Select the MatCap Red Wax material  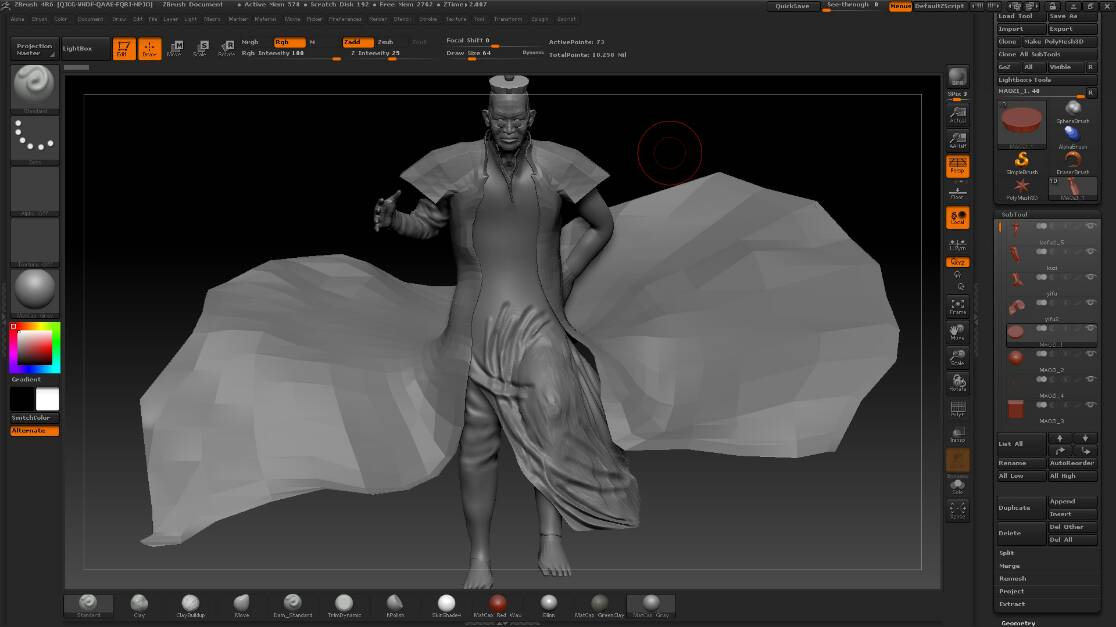pos(497,604)
